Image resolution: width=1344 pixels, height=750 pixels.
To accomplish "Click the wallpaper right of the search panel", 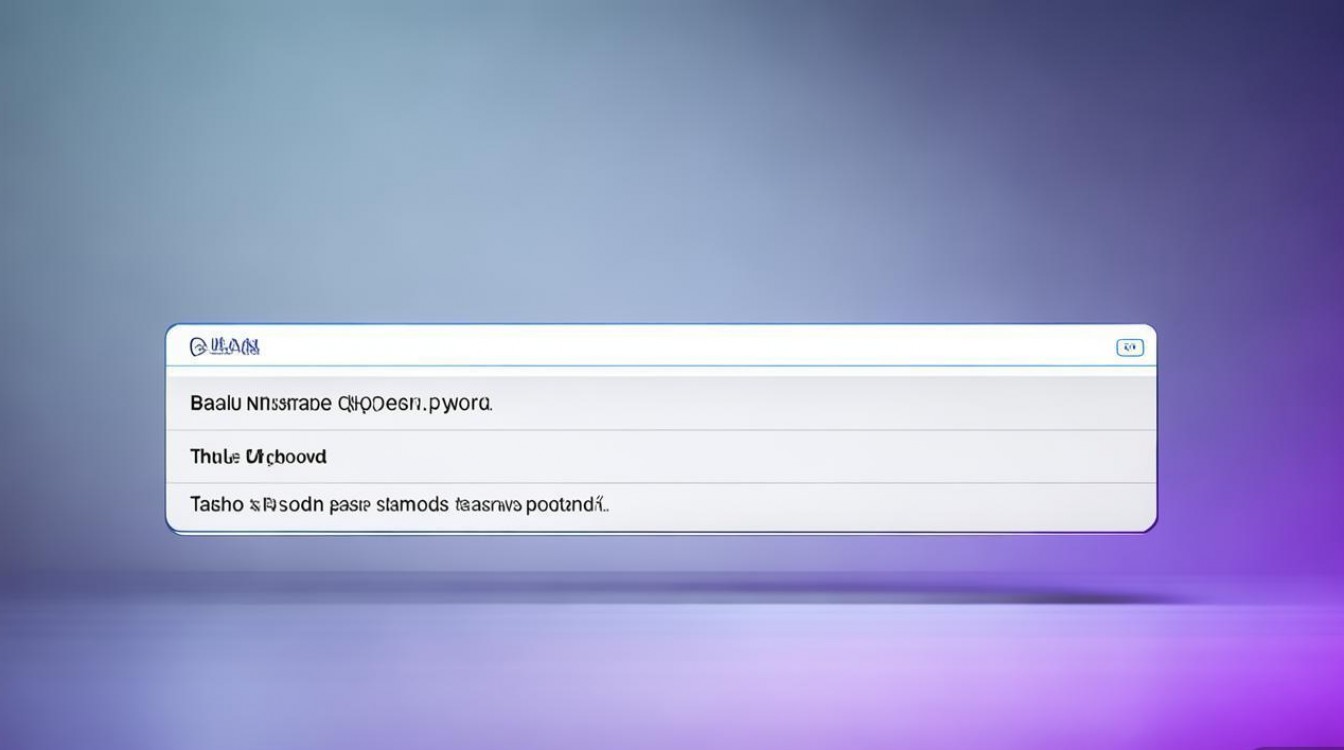I will tap(1250, 430).
